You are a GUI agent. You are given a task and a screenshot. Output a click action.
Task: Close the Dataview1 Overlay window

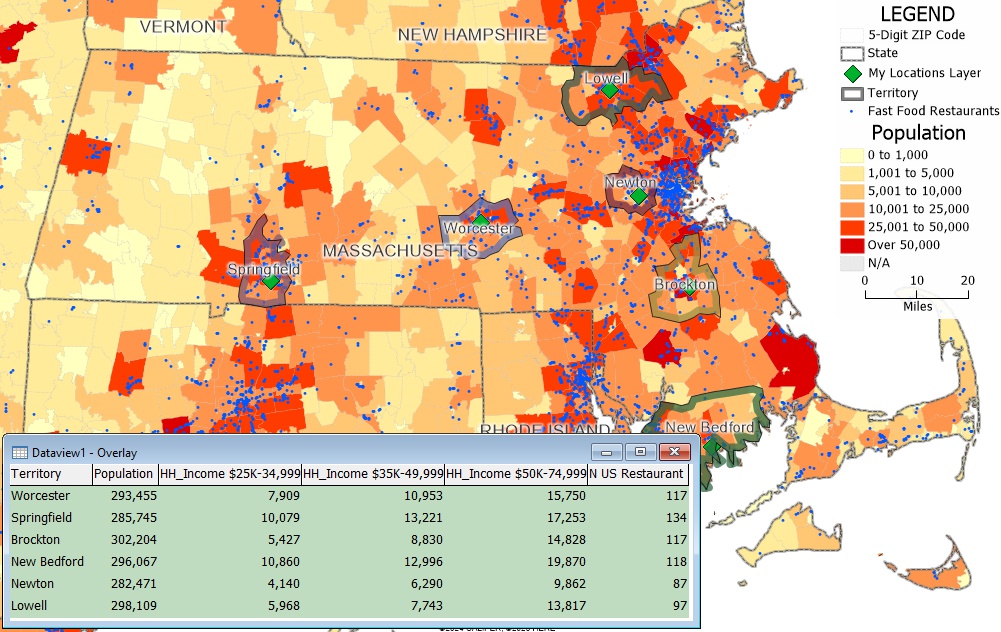click(676, 452)
